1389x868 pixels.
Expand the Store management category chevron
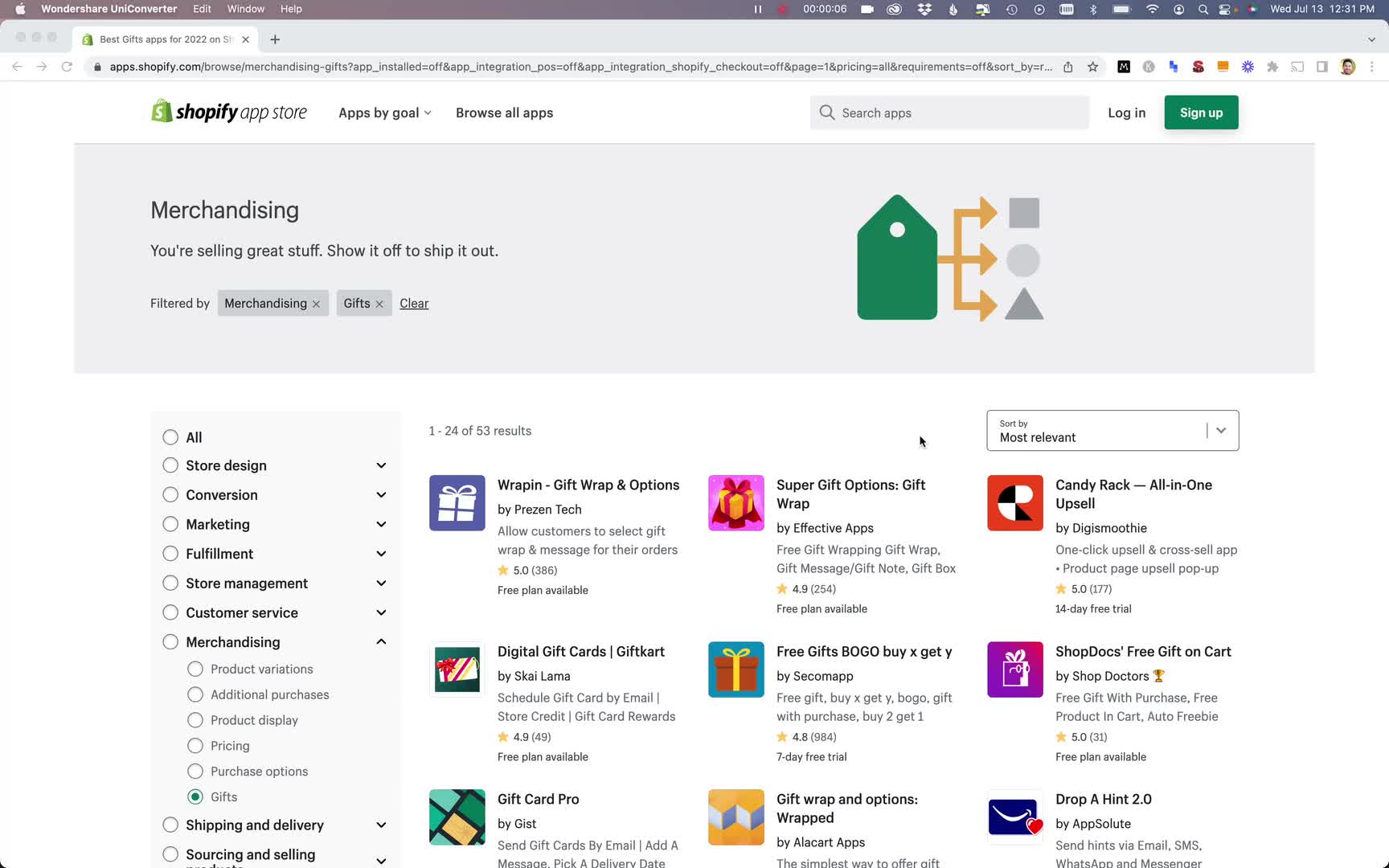point(381,583)
